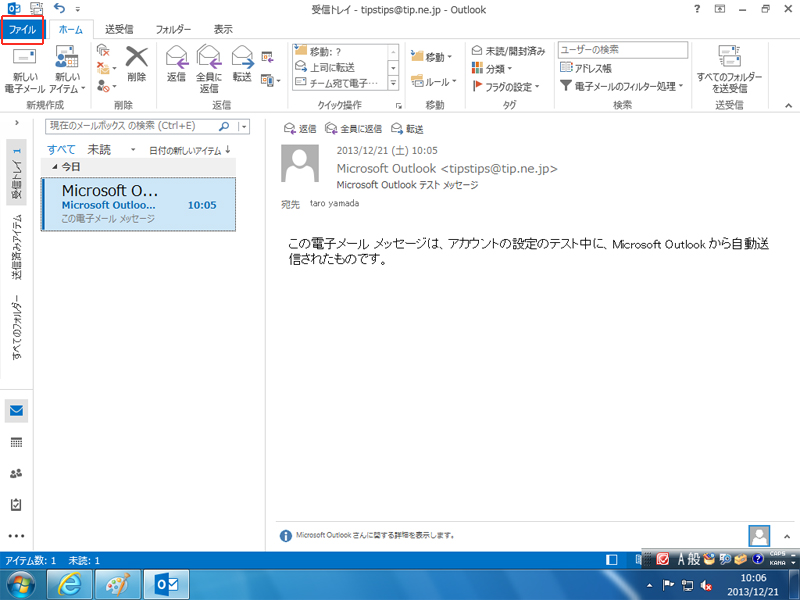Switch to the フォルダー tab
Screen dimensions: 800x600
(173, 30)
